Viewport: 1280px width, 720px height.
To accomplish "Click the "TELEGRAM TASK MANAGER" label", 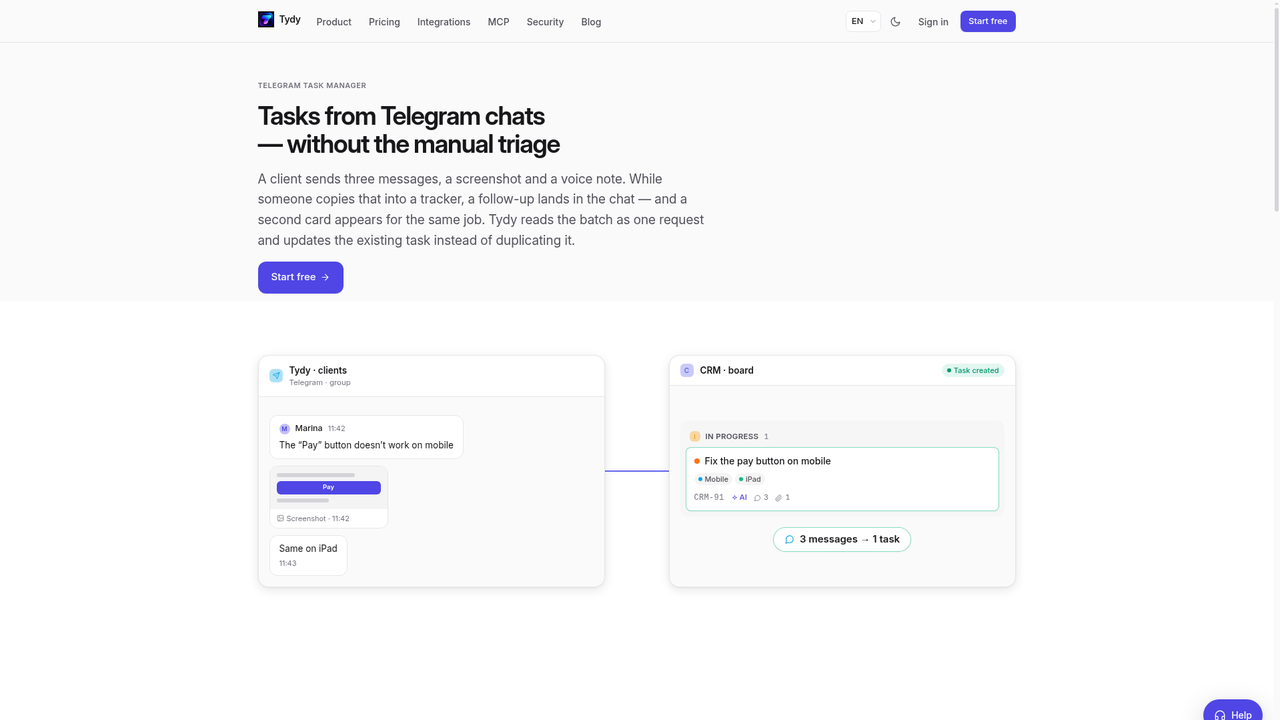I will pyautogui.click(x=312, y=86).
